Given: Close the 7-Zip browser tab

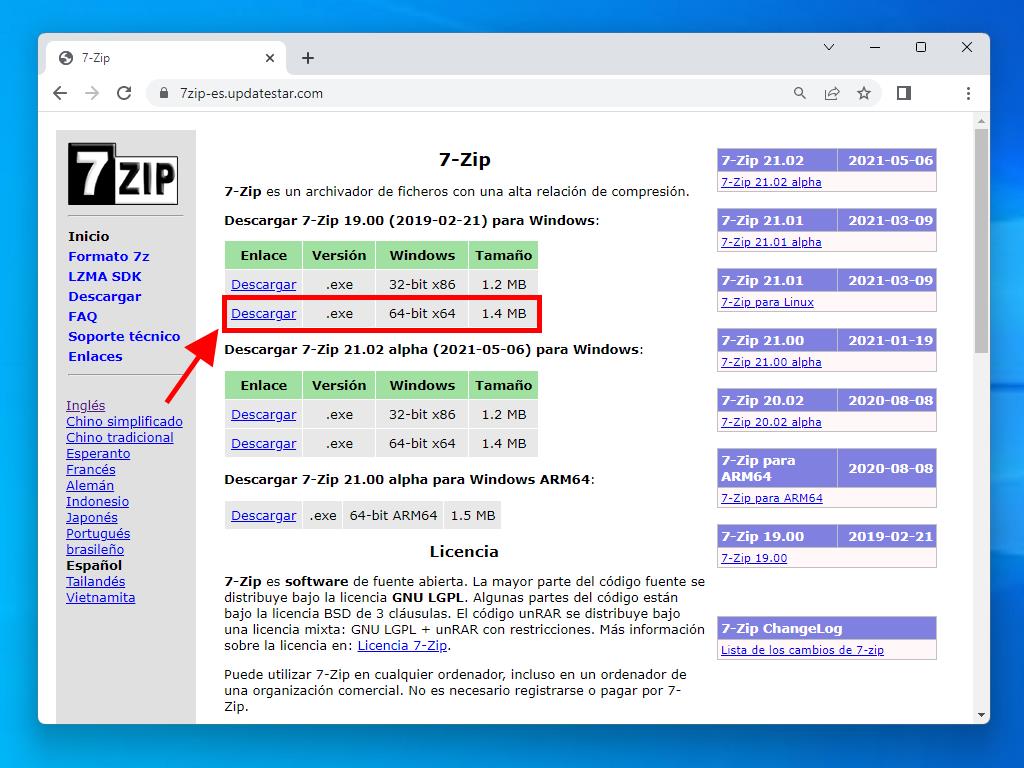Looking at the screenshot, I should 270,58.
